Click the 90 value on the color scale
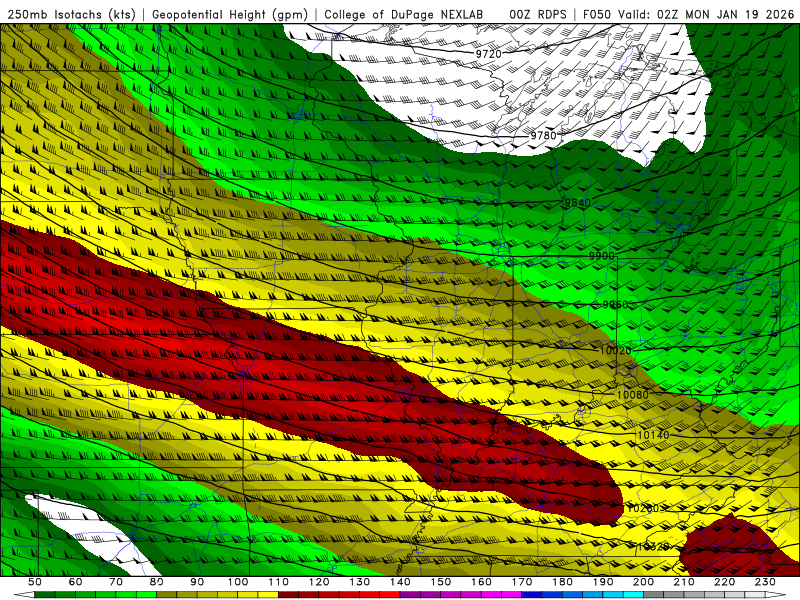Viewport: 800px width, 600px height. pyautogui.click(x=197, y=582)
